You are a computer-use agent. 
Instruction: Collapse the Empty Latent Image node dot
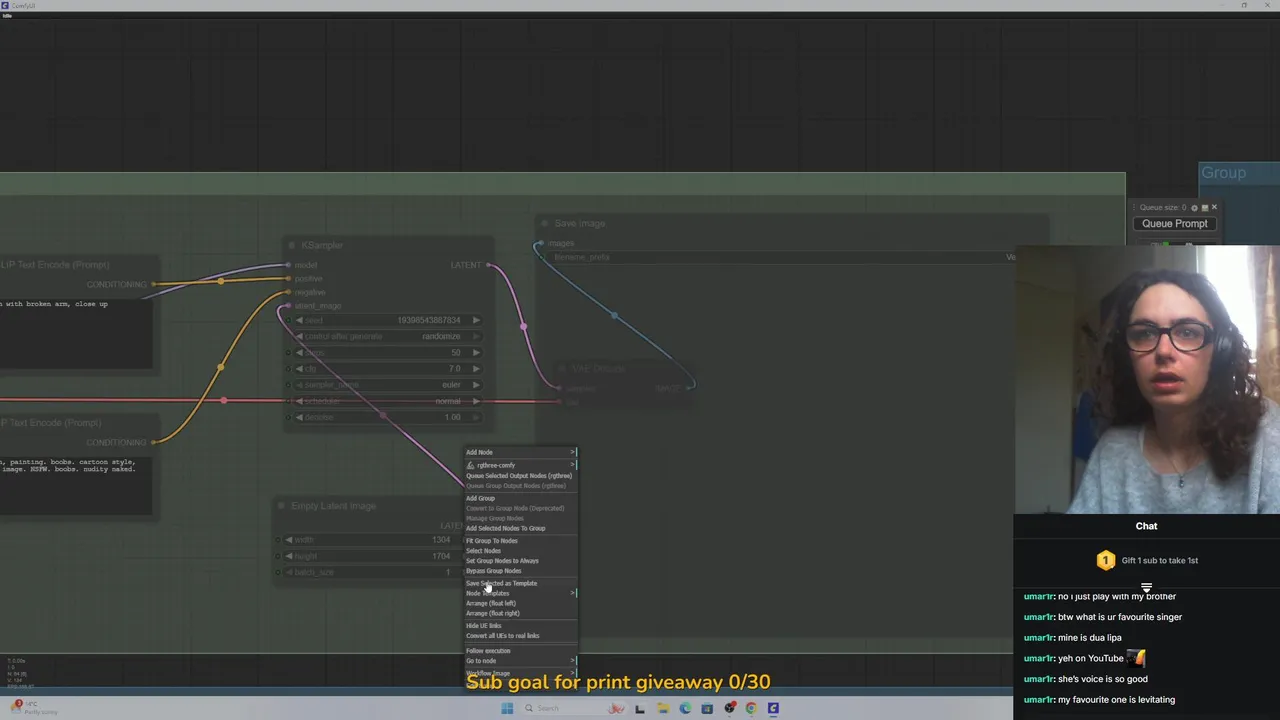(x=281, y=506)
